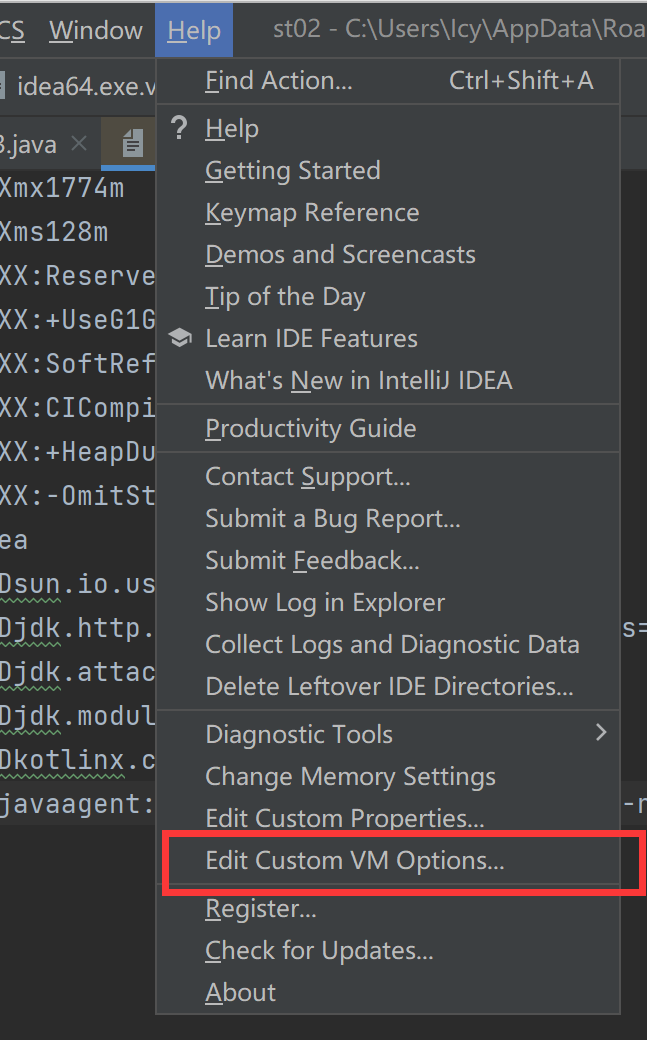Choose Submit a Bug Report
The height and width of the screenshot is (1040, 647).
point(333,519)
